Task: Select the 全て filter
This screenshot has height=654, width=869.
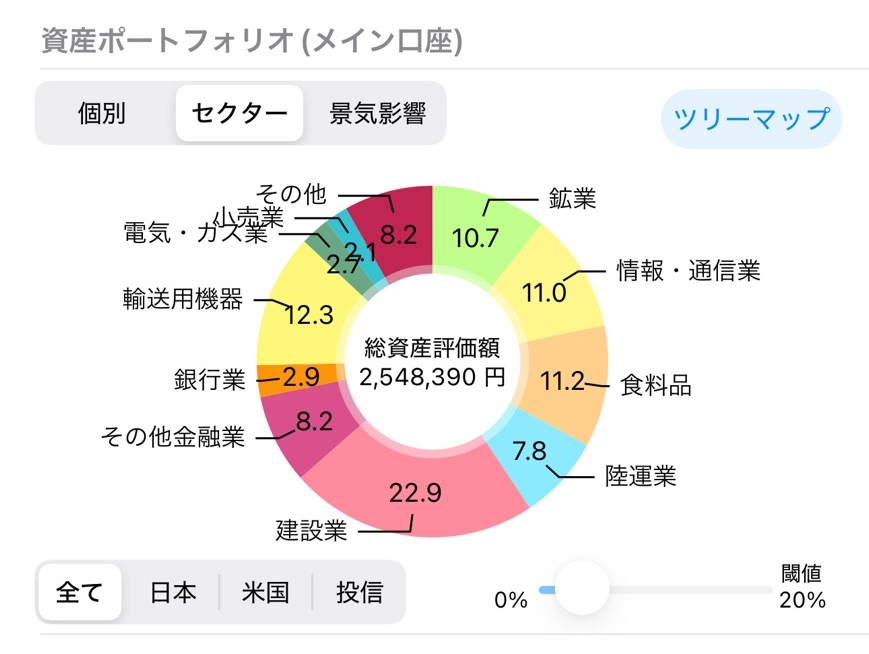Action: 79,592
